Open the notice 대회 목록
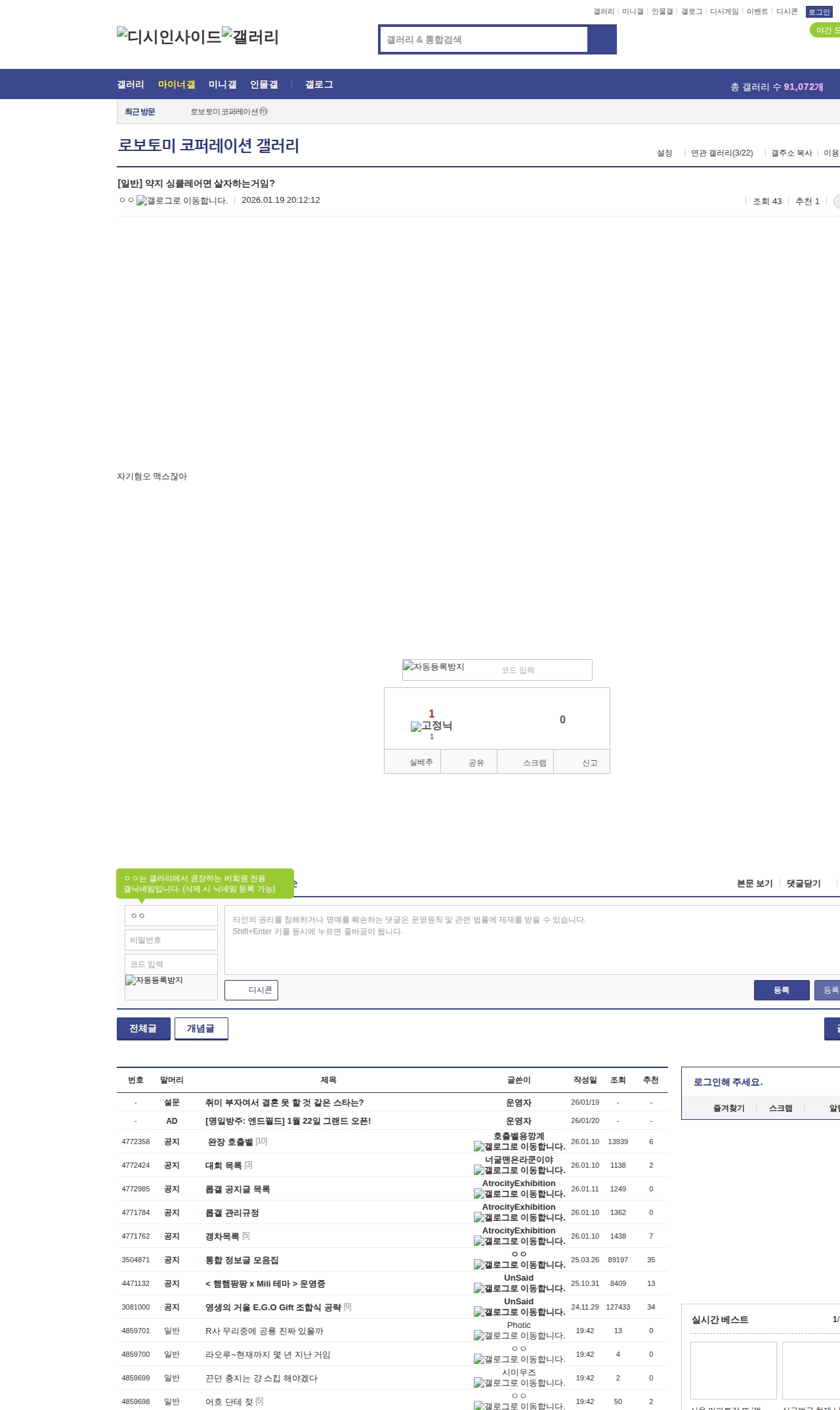840x1410 pixels. pos(223,1166)
